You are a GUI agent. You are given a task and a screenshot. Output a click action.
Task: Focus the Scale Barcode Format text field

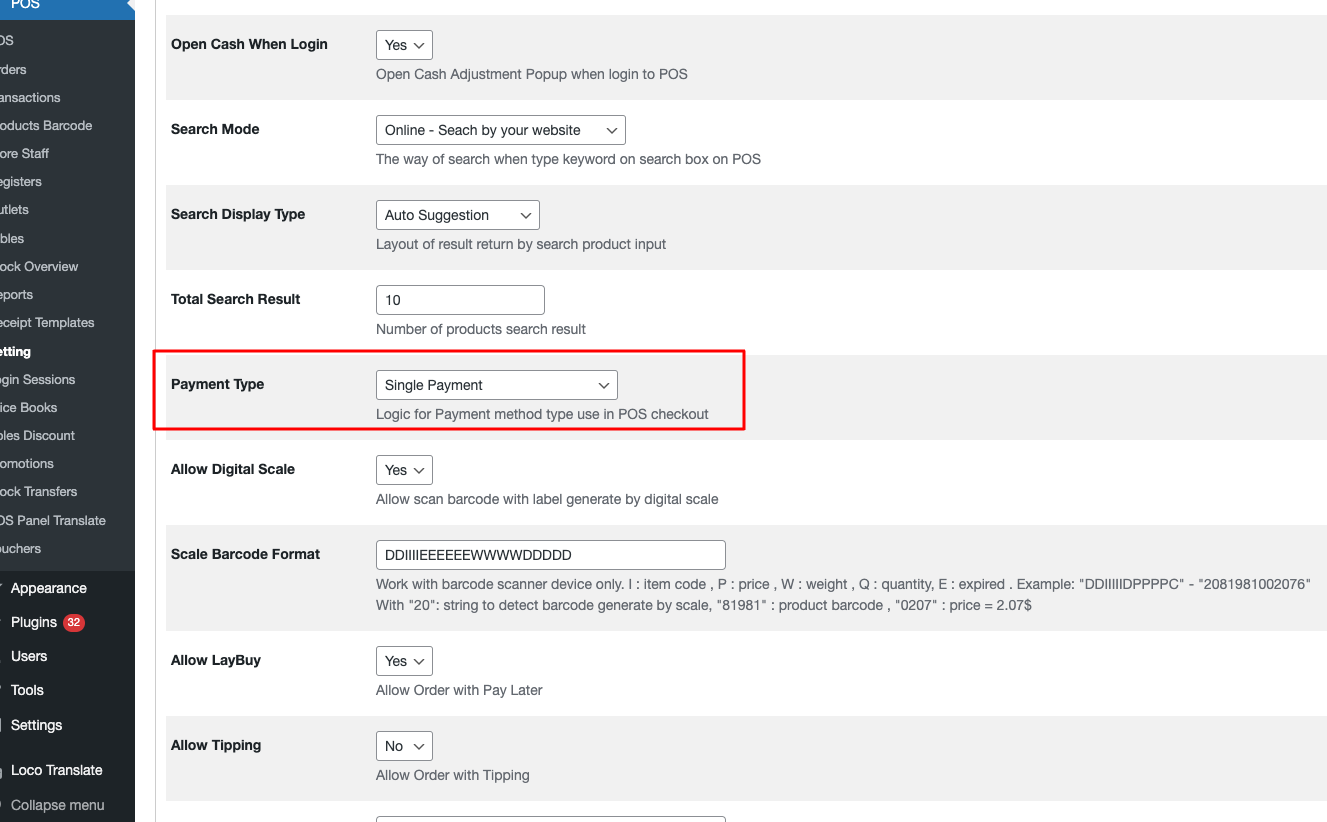pos(550,555)
